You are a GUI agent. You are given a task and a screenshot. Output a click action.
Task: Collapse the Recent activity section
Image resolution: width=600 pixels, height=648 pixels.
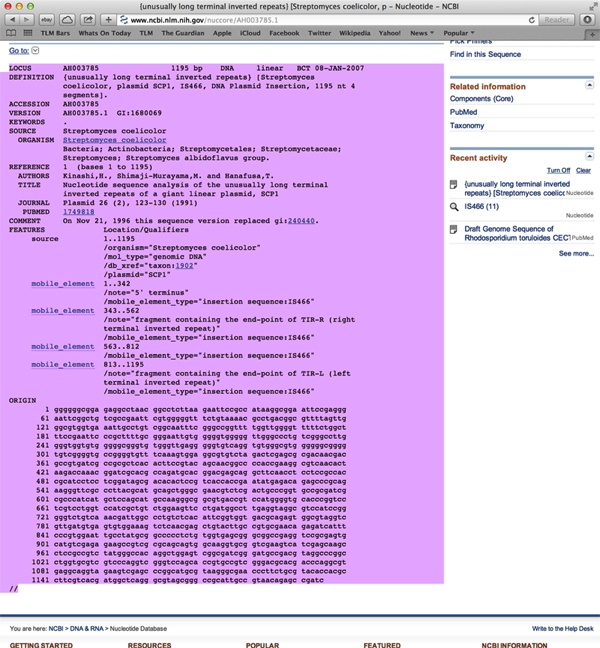[x=589, y=158]
